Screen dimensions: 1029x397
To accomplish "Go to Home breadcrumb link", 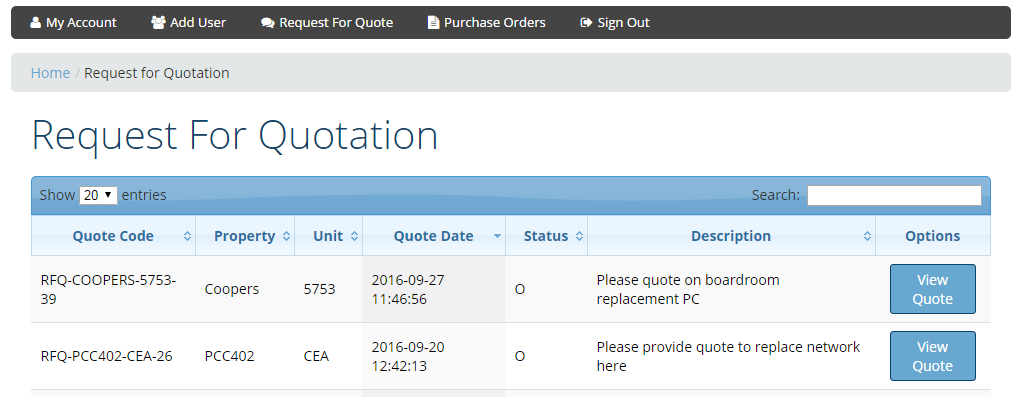I will point(51,73).
